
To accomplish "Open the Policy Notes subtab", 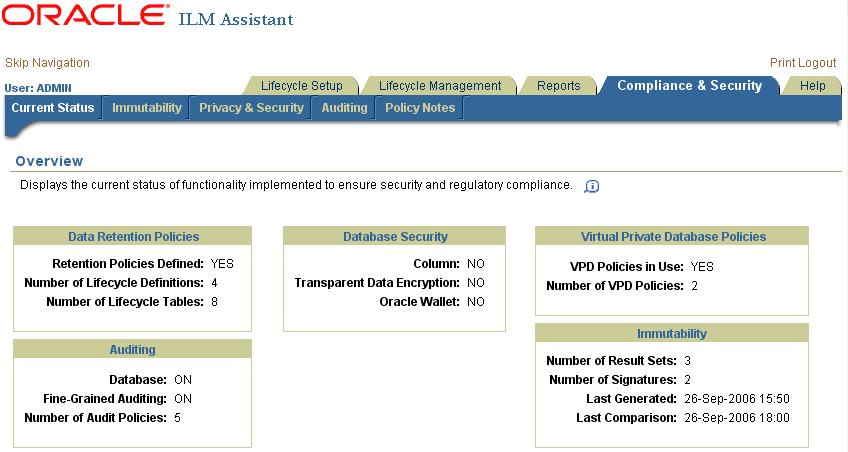I will (x=420, y=108).
